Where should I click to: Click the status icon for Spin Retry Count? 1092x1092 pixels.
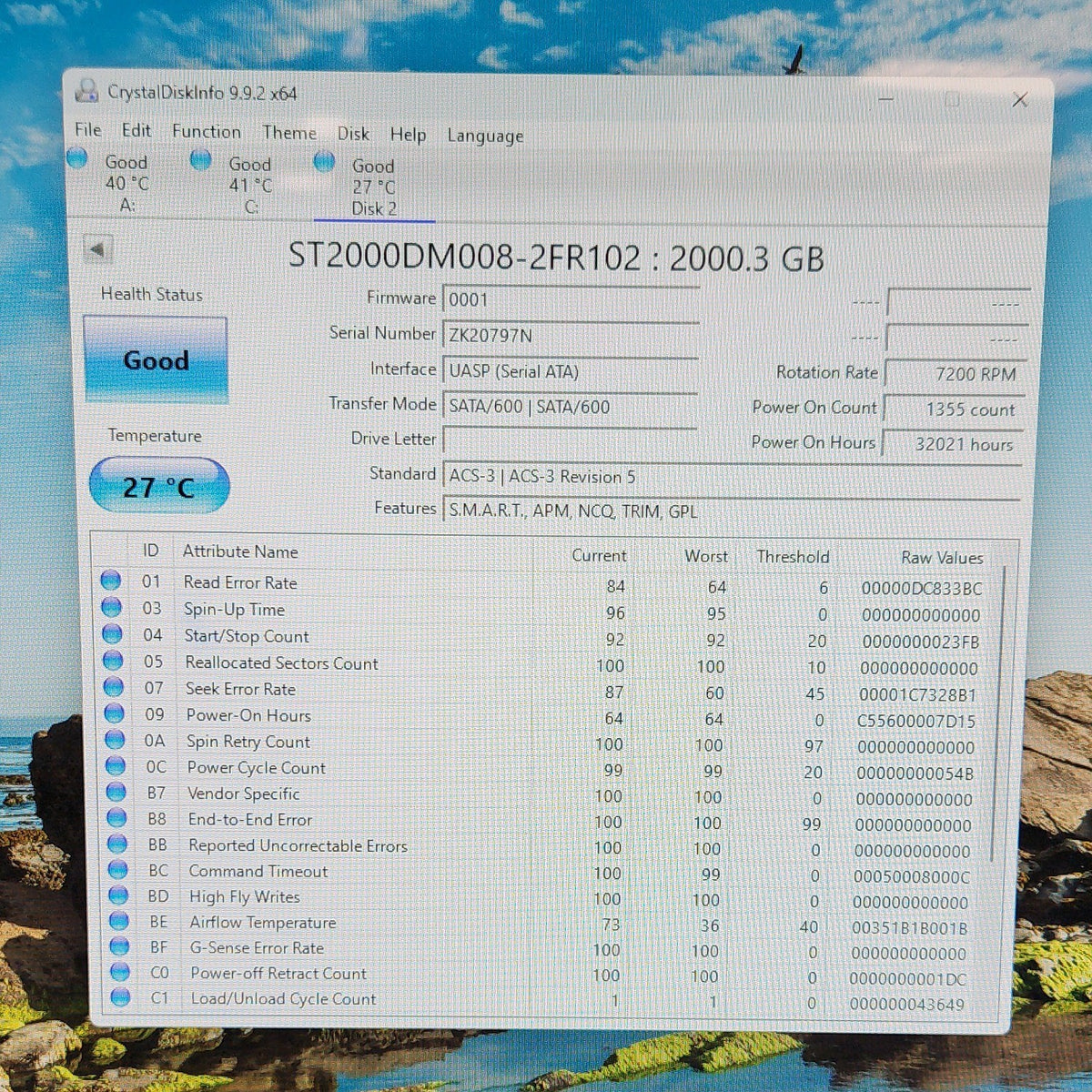(115, 739)
